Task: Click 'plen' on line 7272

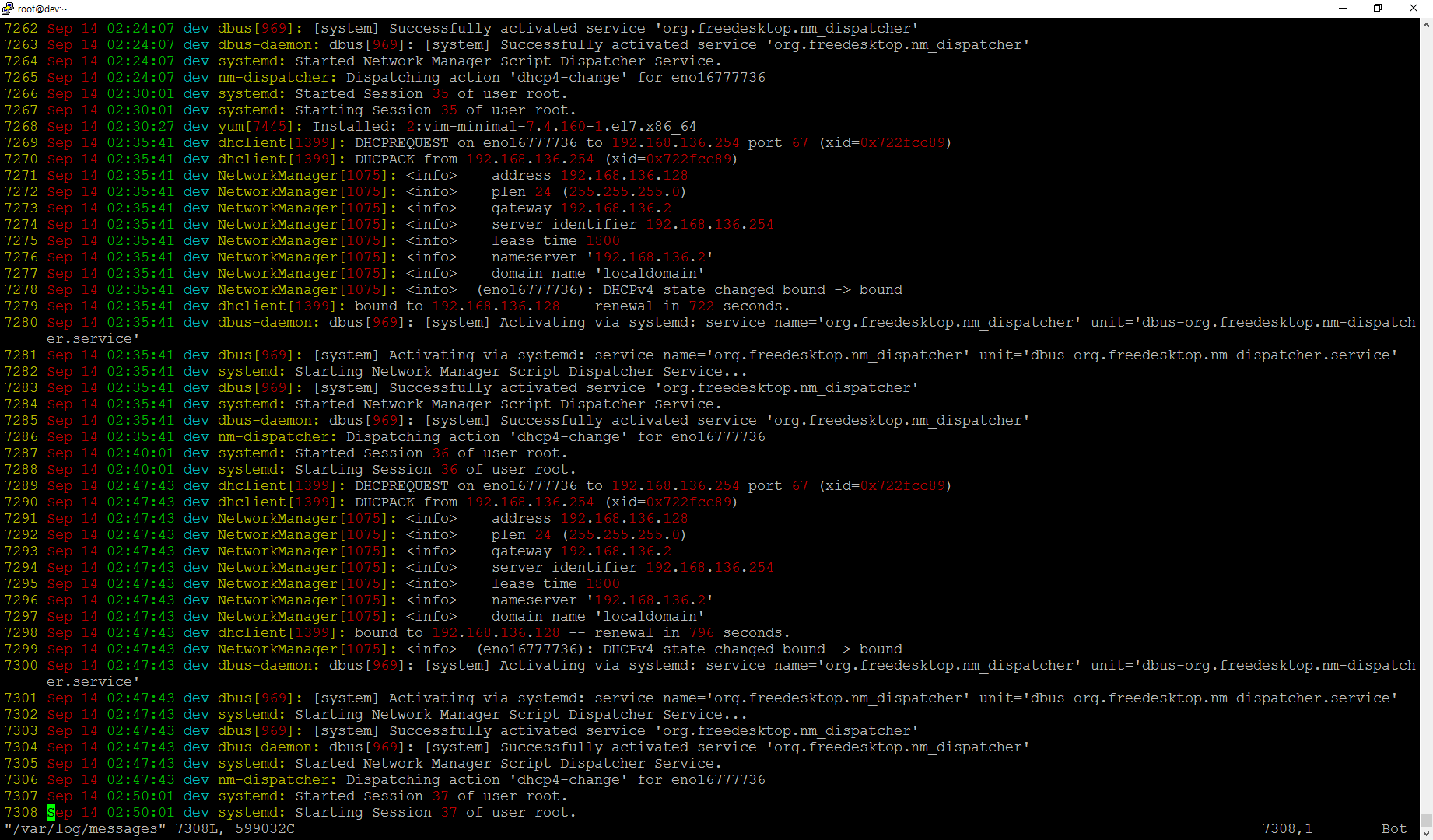Action: [509, 192]
